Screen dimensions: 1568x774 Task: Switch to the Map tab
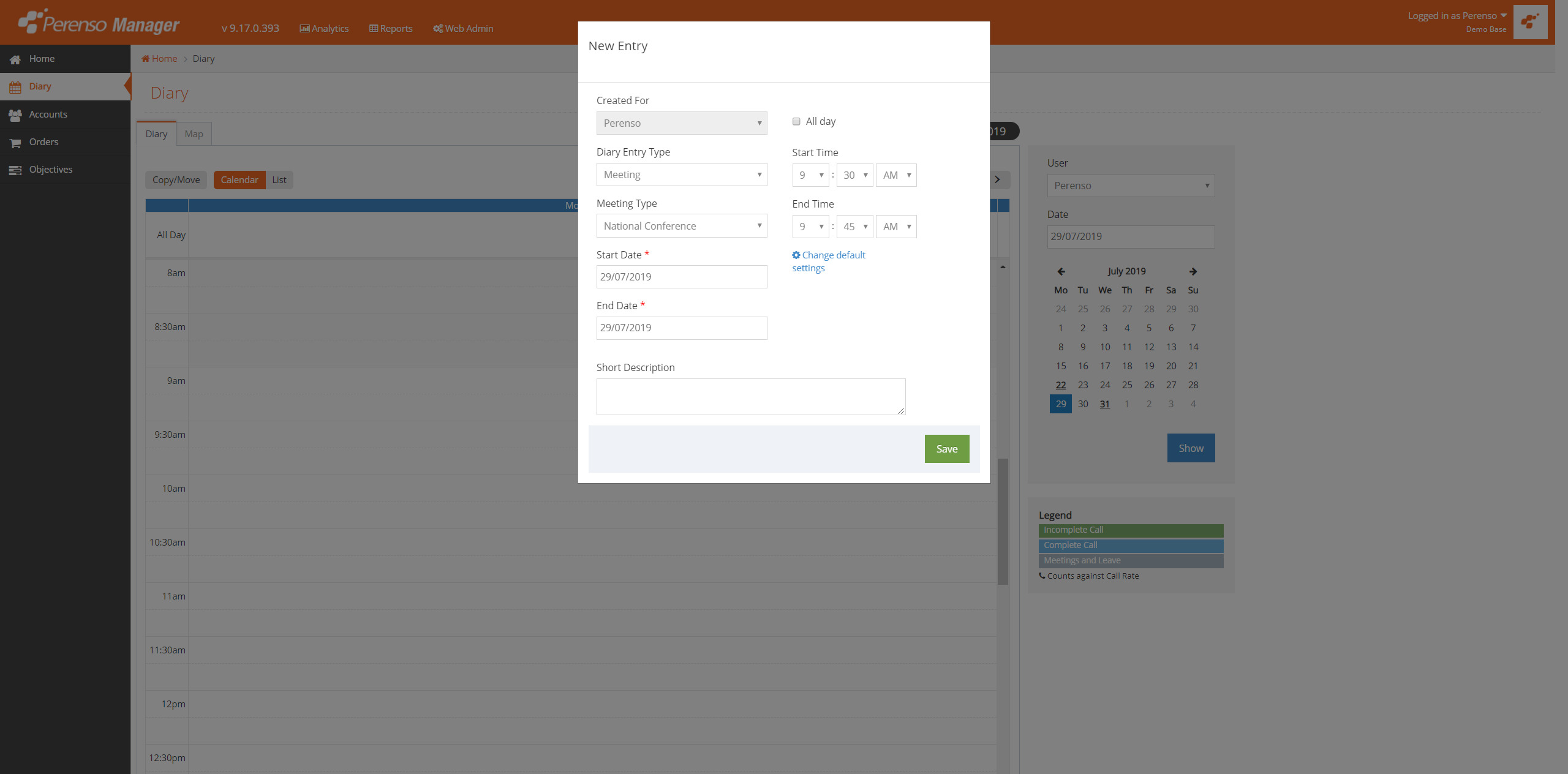click(194, 133)
